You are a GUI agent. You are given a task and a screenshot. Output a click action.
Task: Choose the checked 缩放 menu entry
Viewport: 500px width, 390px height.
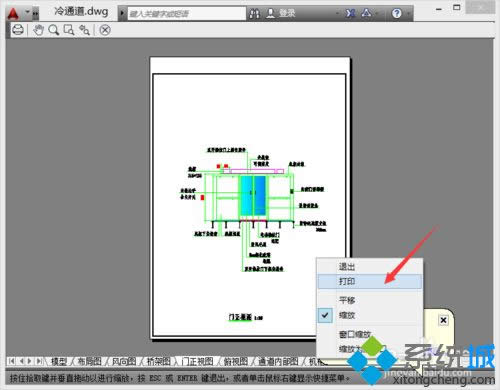[x=370, y=315]
